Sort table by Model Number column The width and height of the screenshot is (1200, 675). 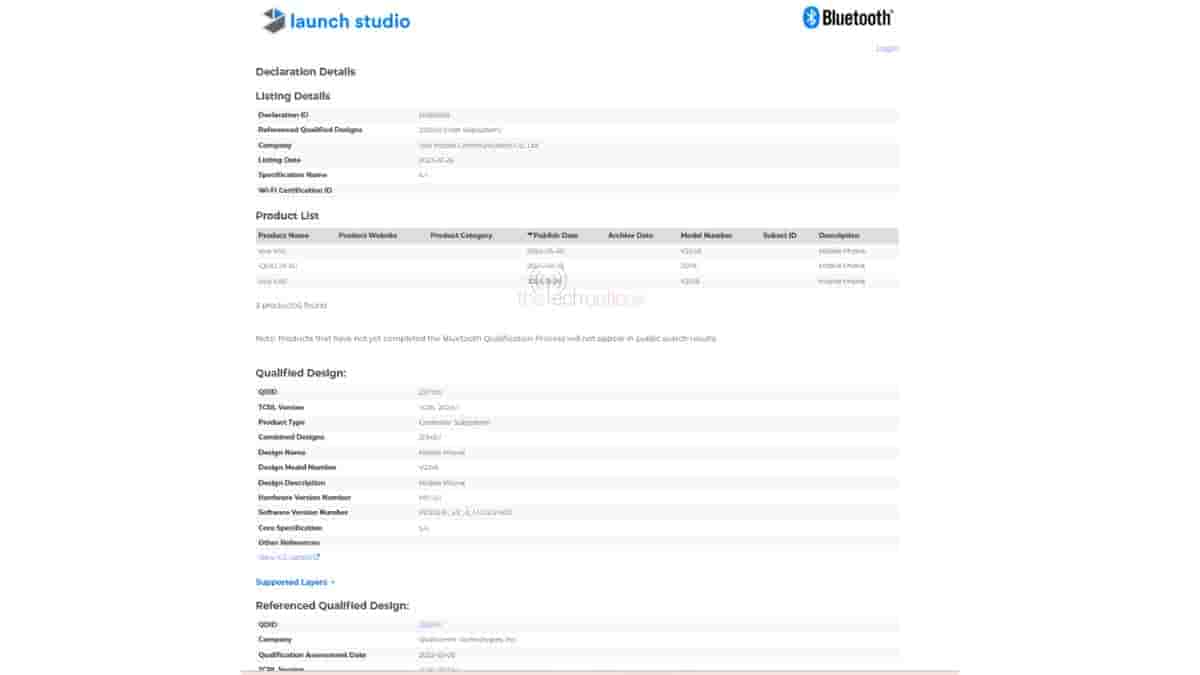(706, 236)
